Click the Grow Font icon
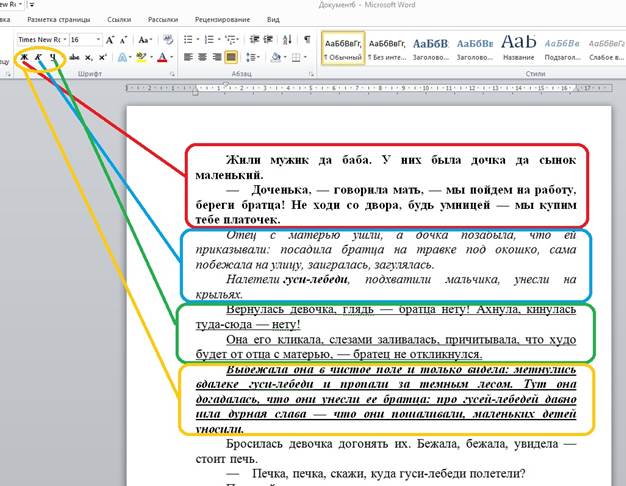The width and height of the screenshot is (626, 486). 110,40
